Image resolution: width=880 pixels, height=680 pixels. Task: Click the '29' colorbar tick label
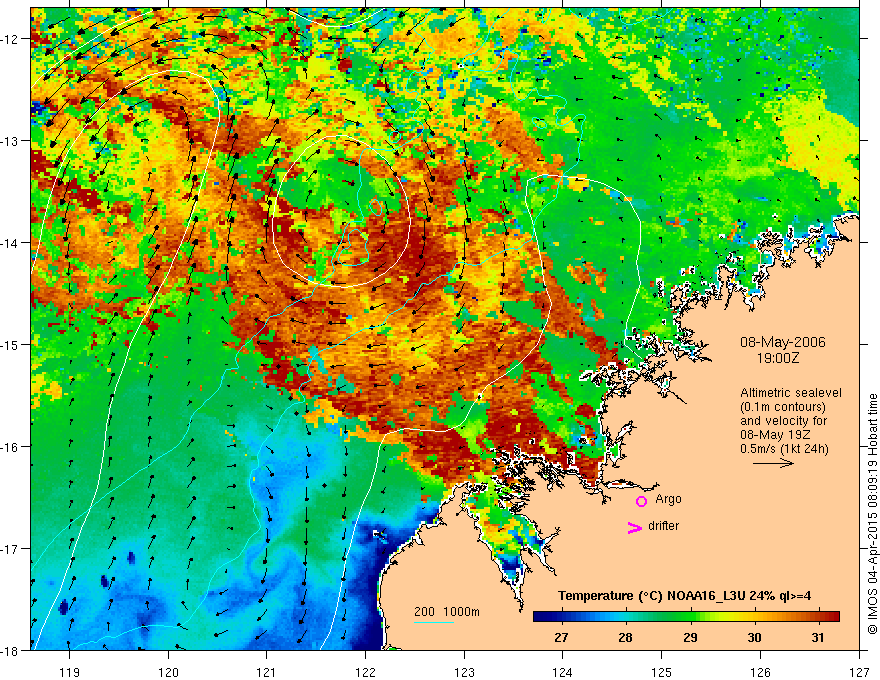(x=690, y=637)
